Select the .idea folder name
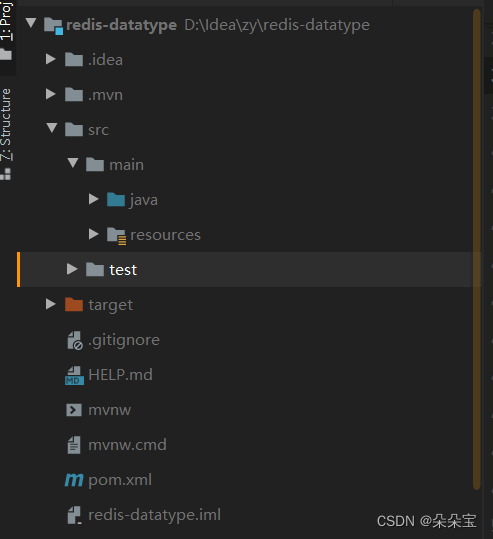 pos(105,60)
